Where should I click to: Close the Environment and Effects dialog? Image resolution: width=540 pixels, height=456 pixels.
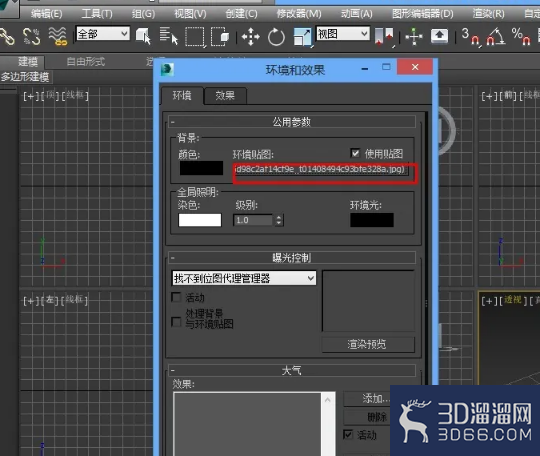(x=415, y=67)
